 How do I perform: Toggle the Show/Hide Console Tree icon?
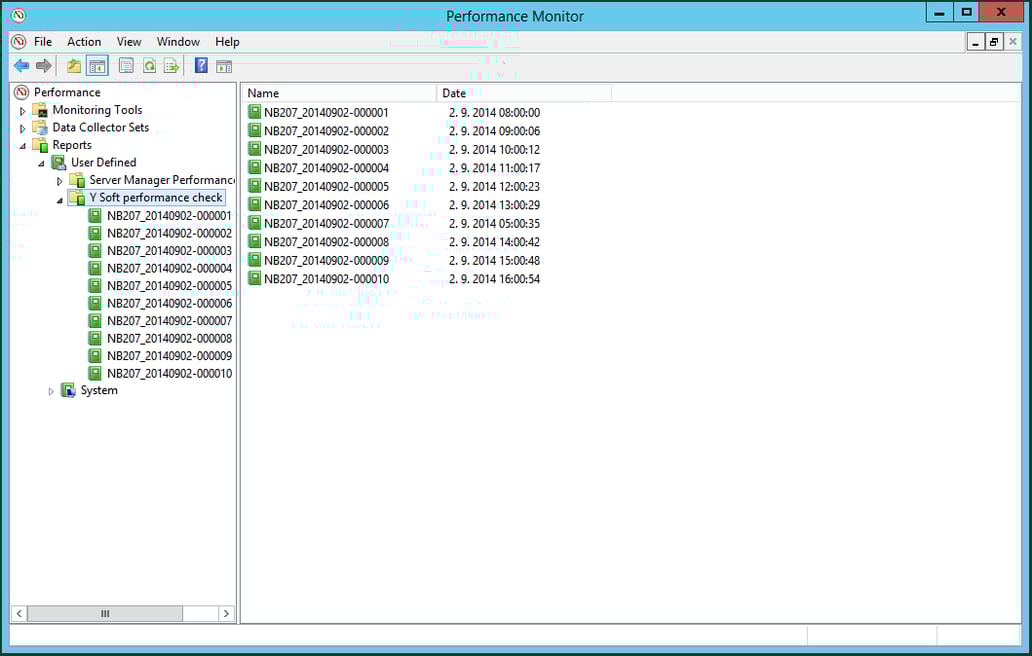pyautogui.click(x=96, y=66)
